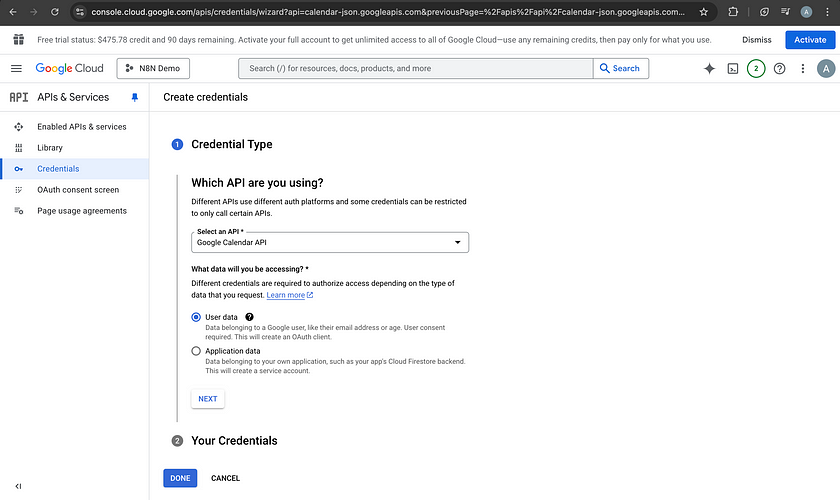This screenshot has height=500, width=840.
Task: Focus the resources search field
Action: [416, 69]
